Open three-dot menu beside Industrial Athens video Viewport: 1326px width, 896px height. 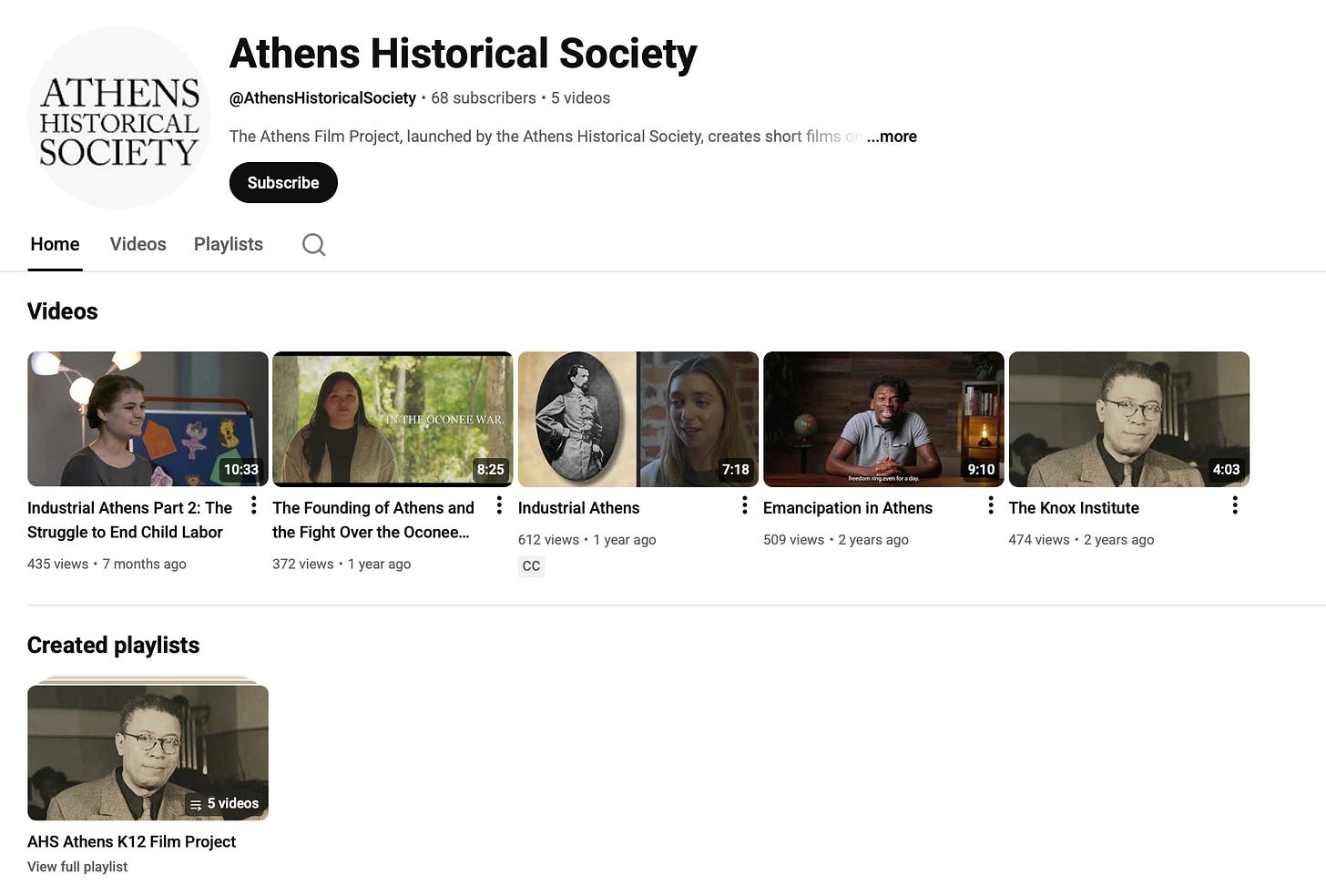pyautogui.click(x=744, y=505)
